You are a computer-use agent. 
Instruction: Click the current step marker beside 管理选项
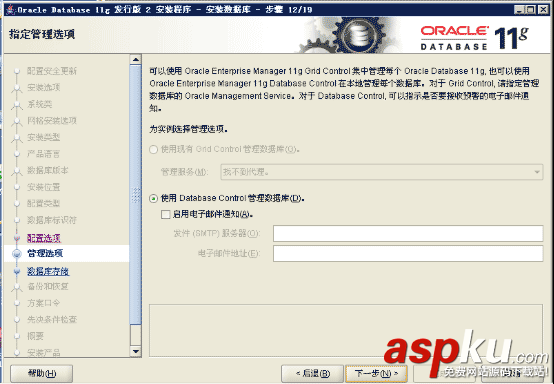[x=17, y=254]
